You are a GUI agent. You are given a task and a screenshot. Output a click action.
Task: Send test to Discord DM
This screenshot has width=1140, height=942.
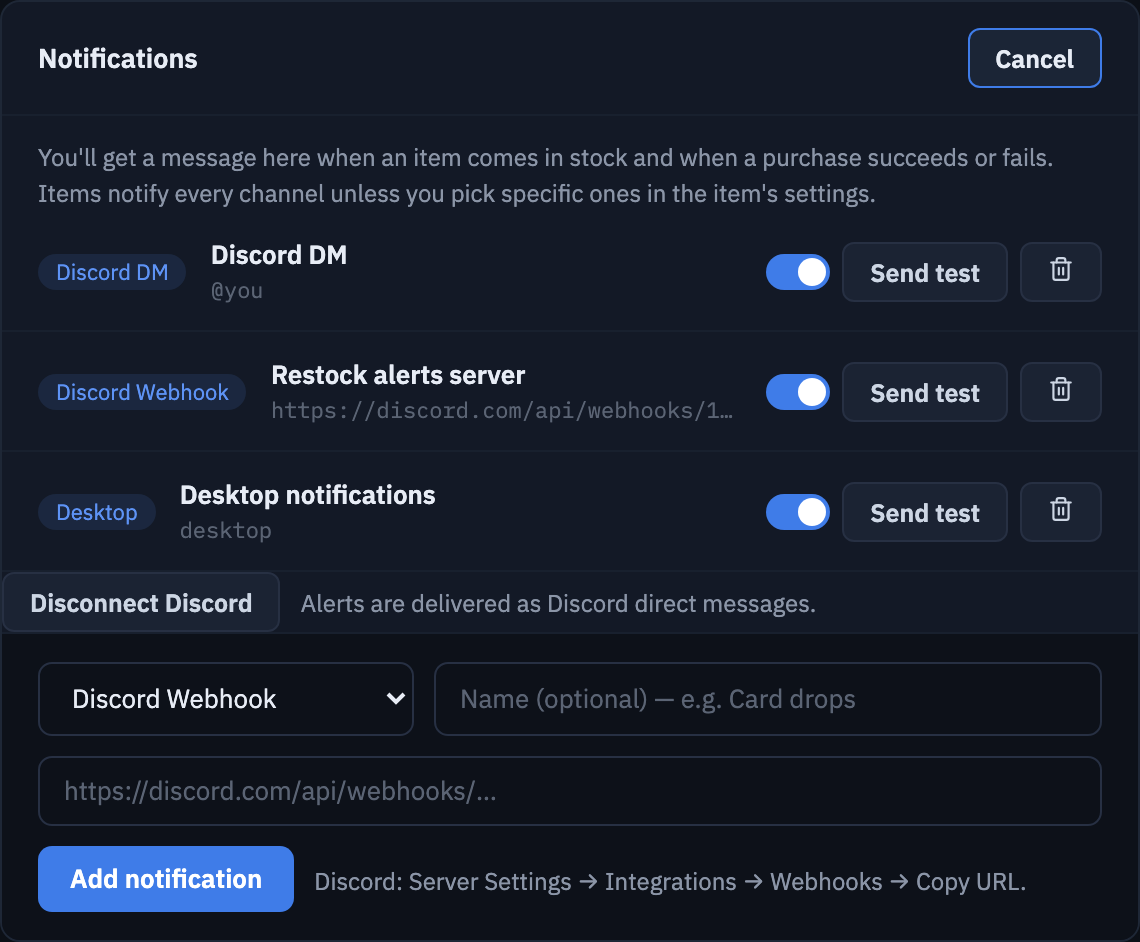[x=925, y=272]
